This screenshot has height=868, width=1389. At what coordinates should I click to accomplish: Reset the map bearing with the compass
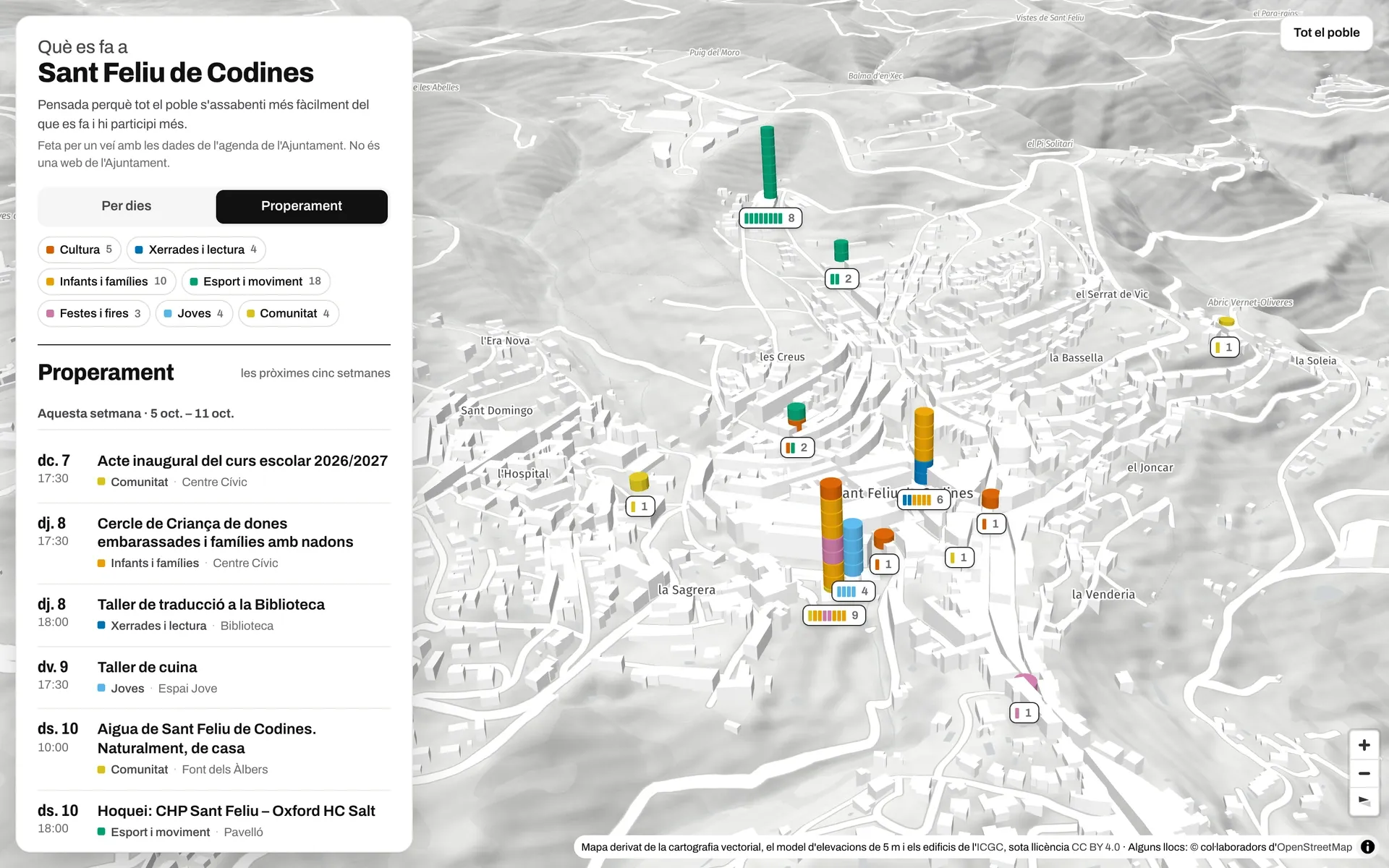pos(1364,801)
